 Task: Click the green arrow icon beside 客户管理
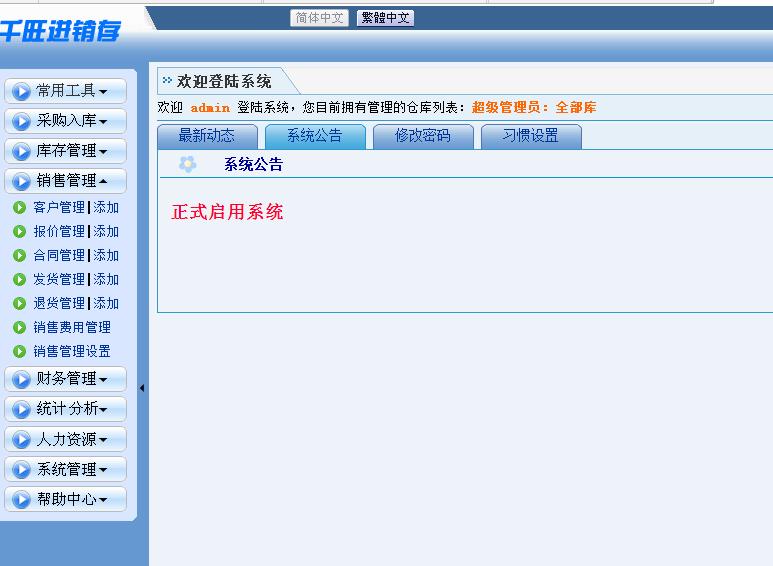19,208
